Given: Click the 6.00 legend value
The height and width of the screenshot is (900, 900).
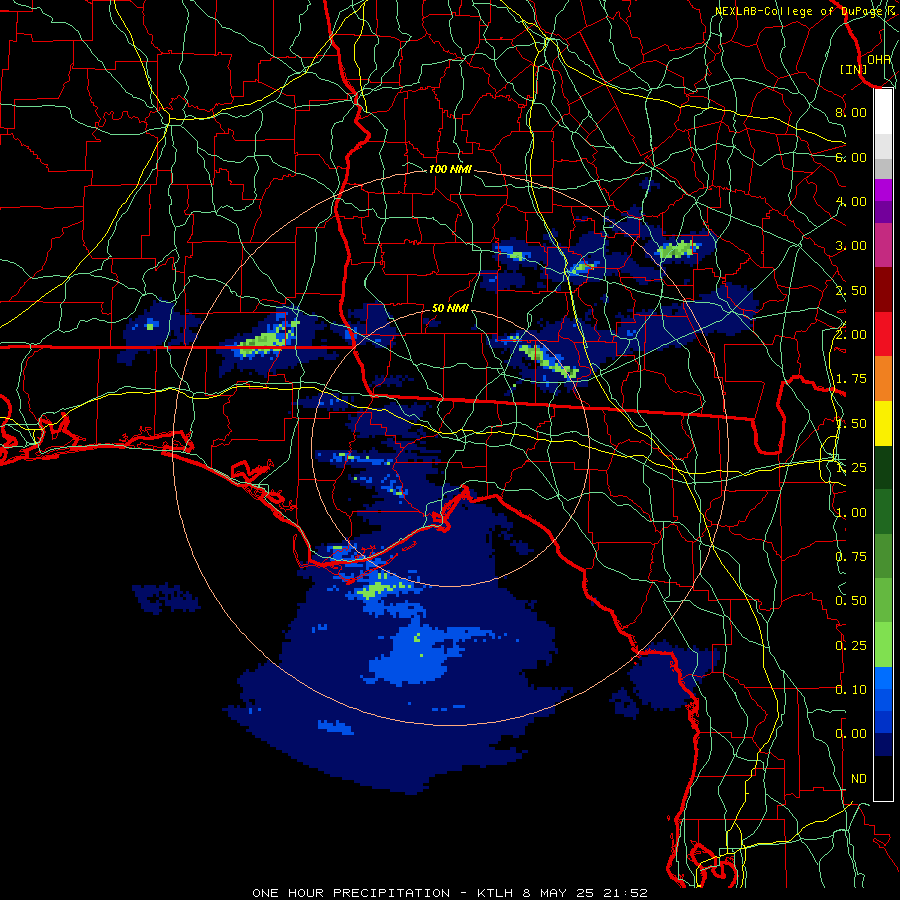Looking at the screenshot, I should coord(851,157).
